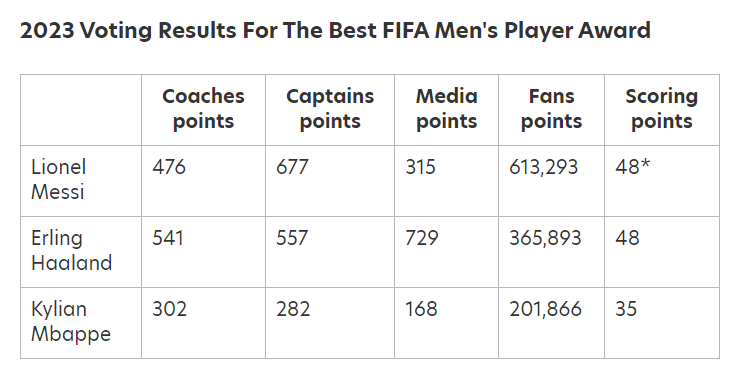Click Messi's fans points 613,293
The image size is (736, 368).
[544, 168]
